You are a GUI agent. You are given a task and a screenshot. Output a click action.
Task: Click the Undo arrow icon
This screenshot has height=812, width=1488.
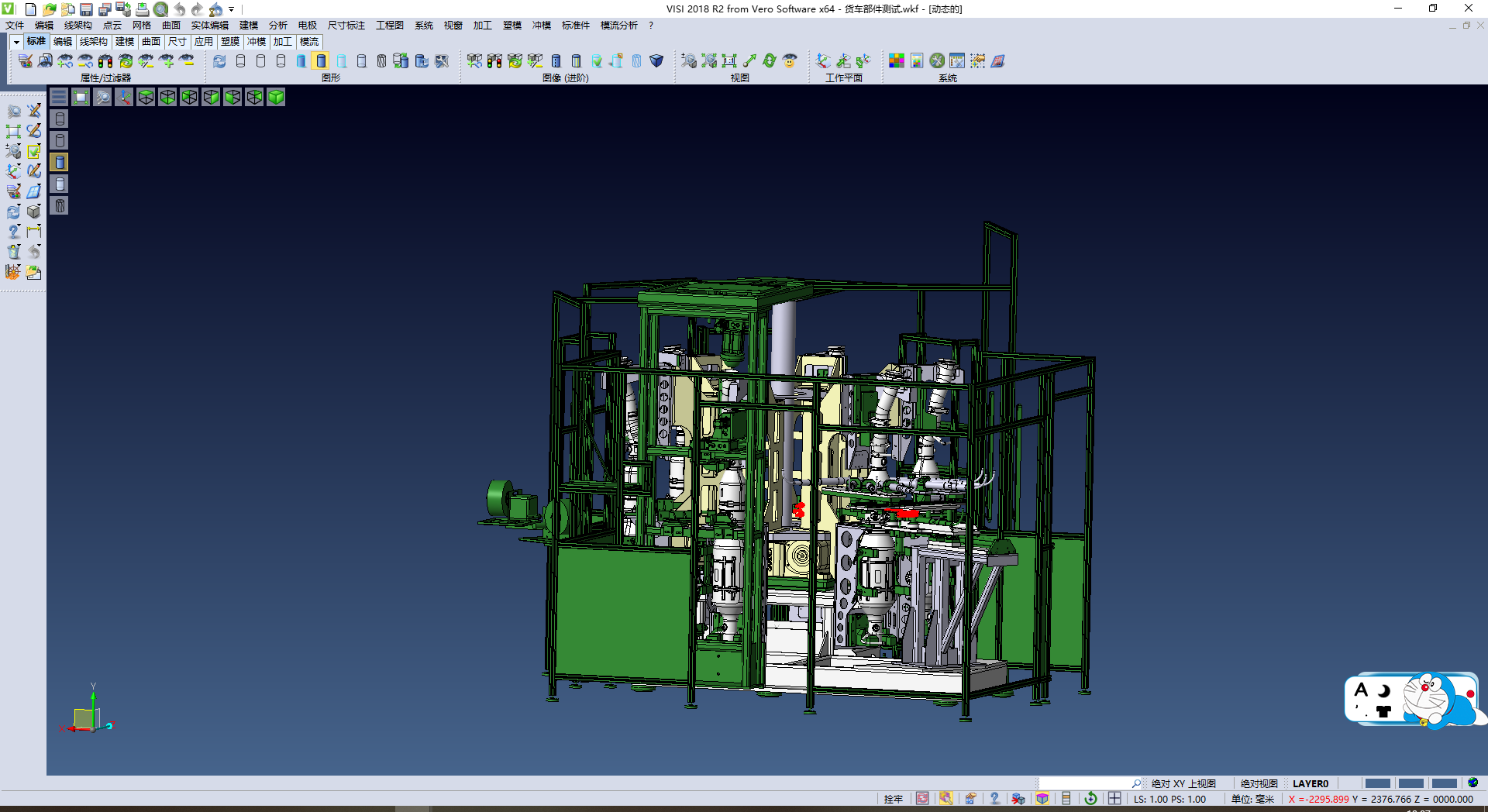(180, 9)
